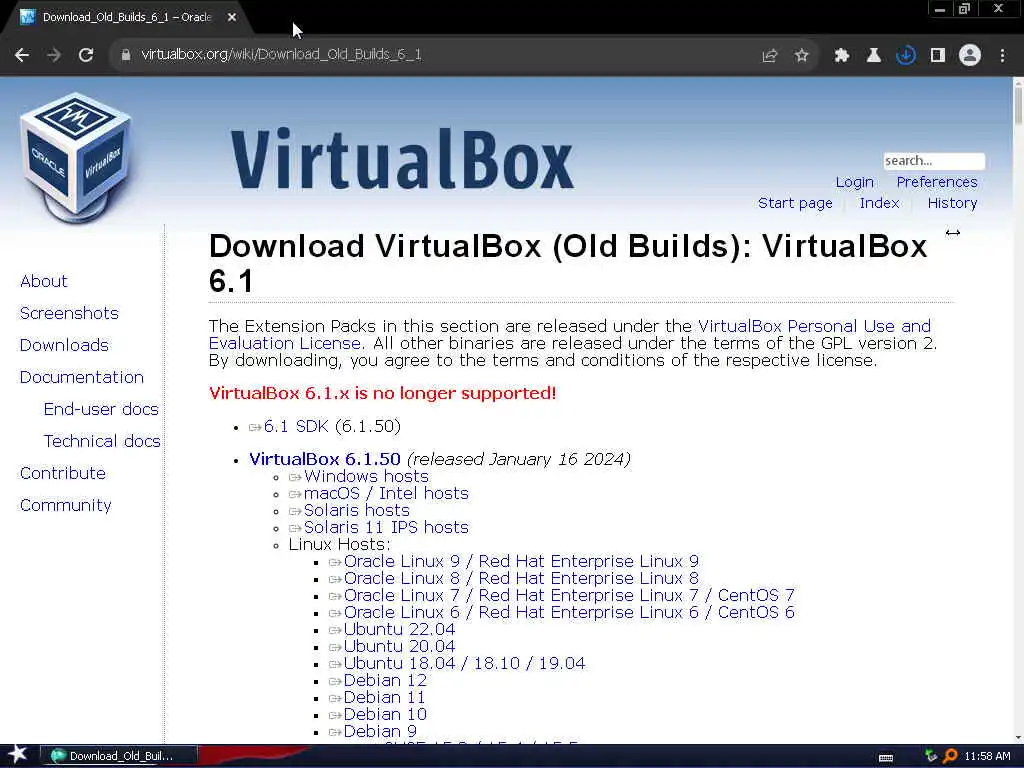This screenshot has width=1024, height=768.
Task: Open the taskbar Download_Old_Buil... window button
Action: [x=118, y=756]
